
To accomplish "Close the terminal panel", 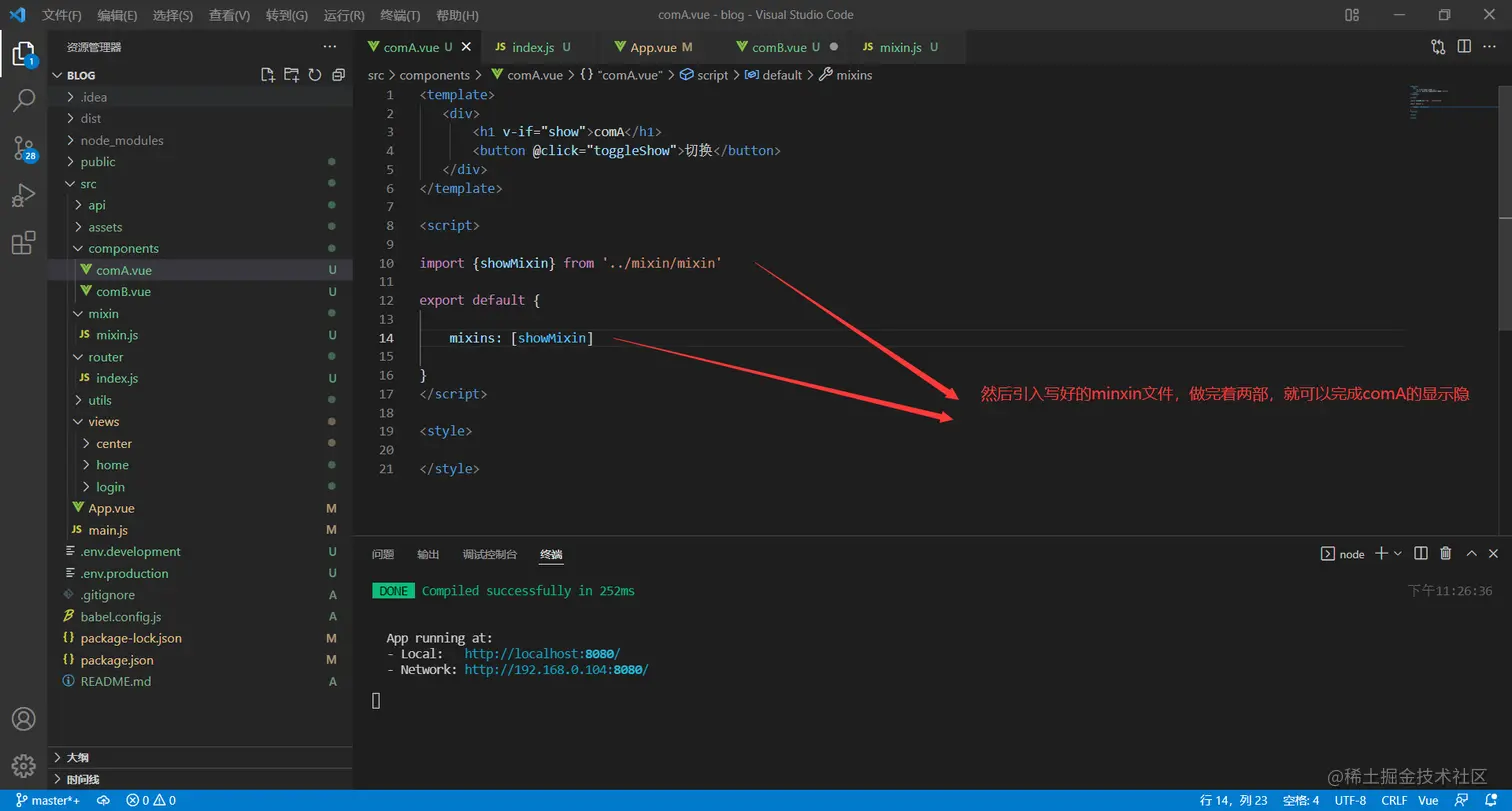I will click(x=1493, y=553).
